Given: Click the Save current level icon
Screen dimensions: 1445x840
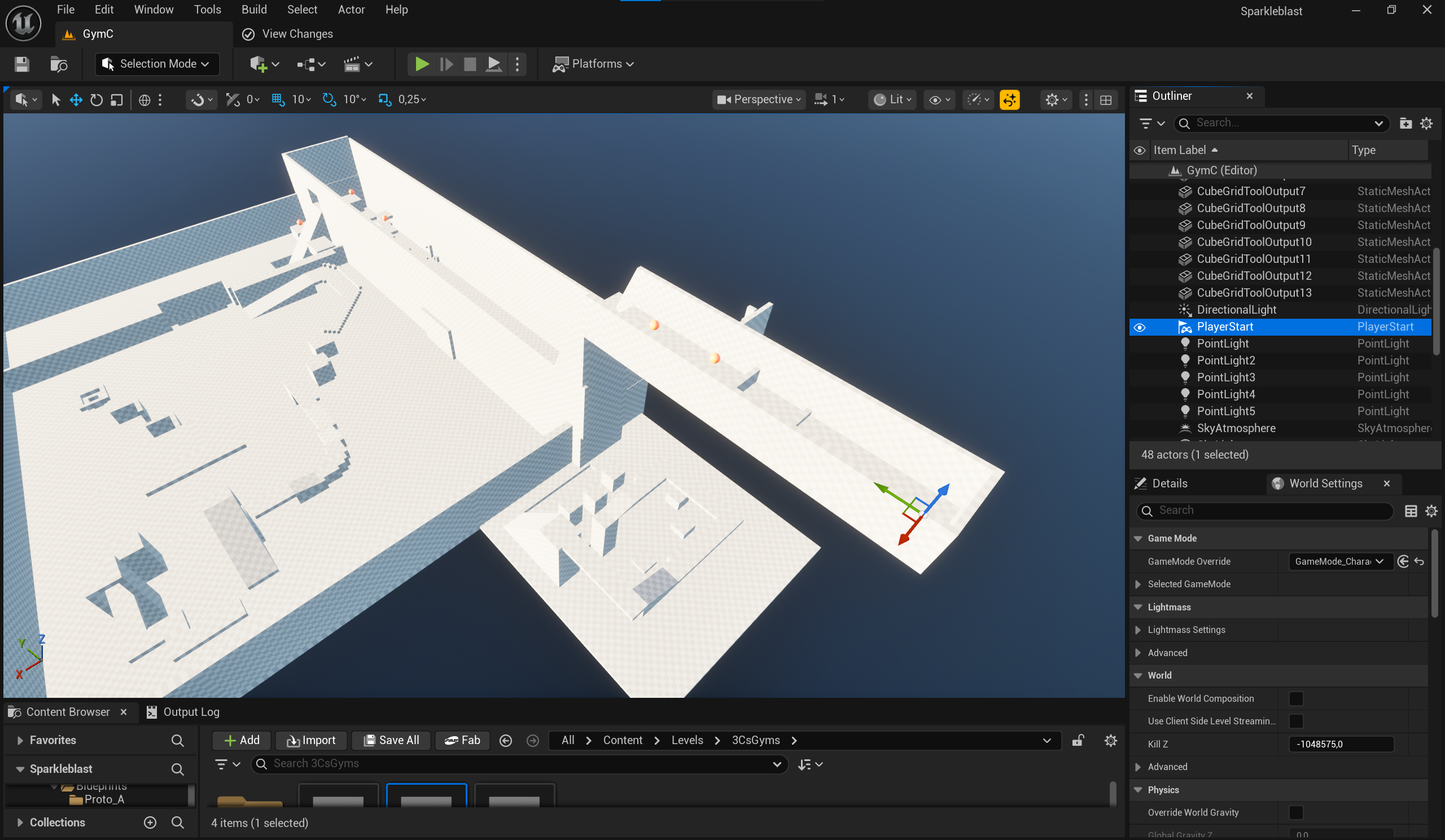Looking at the screenshot, I should [x=22, y=64].
